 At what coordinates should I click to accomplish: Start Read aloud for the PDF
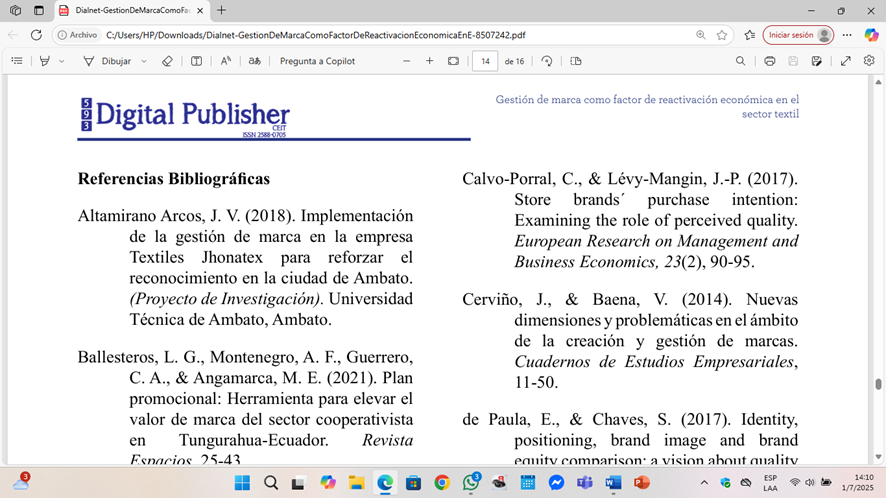click(225, 61)
